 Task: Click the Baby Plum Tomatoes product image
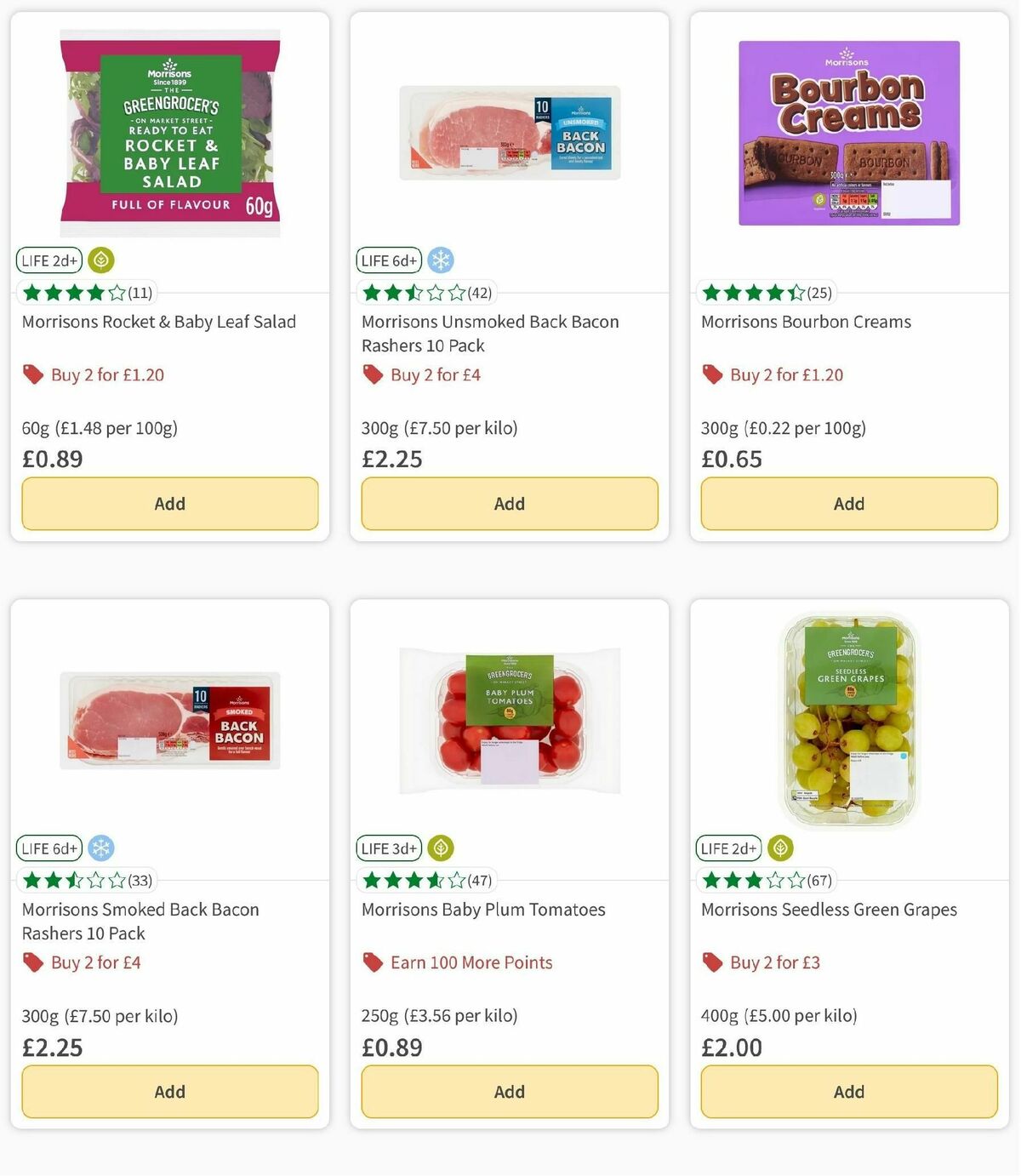click(x=509, y=719)
